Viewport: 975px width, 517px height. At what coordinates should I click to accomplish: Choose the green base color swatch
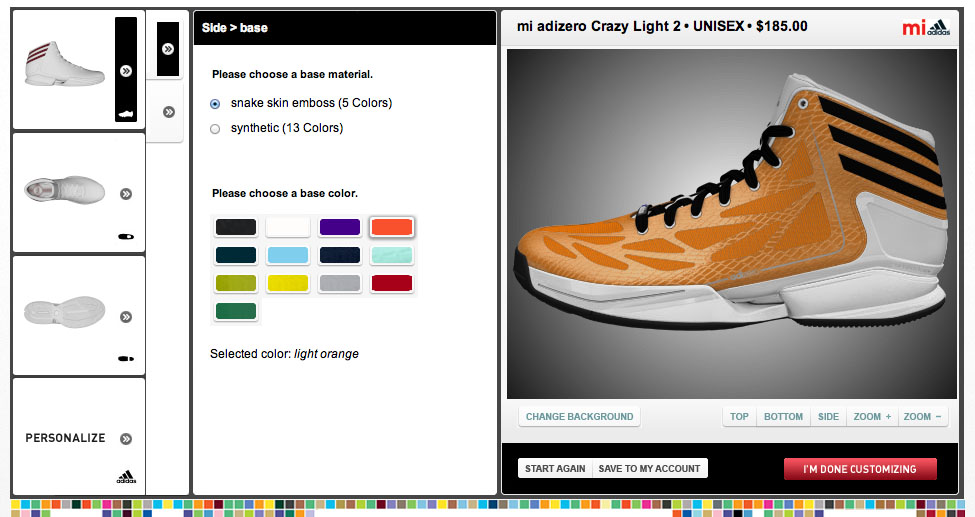236,311
